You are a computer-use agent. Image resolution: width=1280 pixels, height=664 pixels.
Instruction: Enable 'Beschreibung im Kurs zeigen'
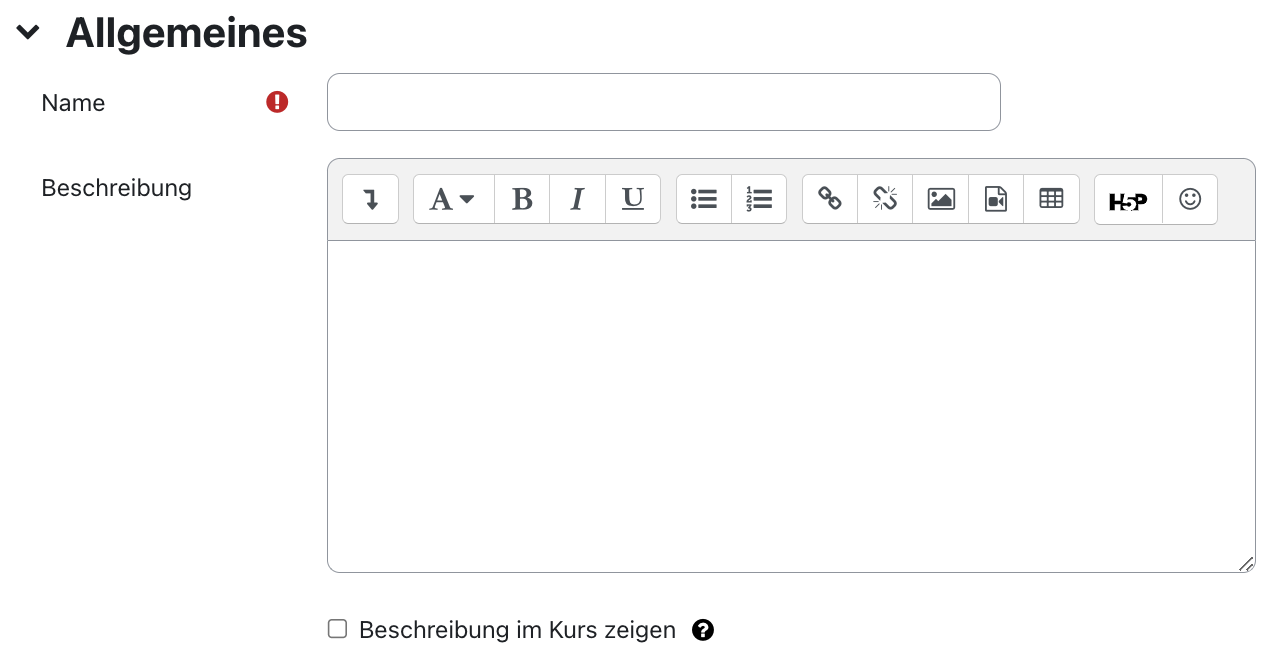[x=337, y=629]
